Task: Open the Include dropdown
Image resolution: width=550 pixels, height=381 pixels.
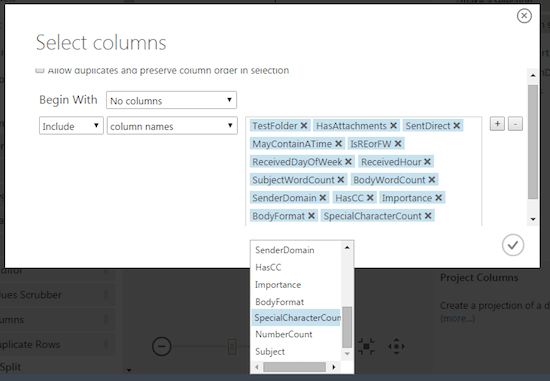Action: click(x=71, y=126)
